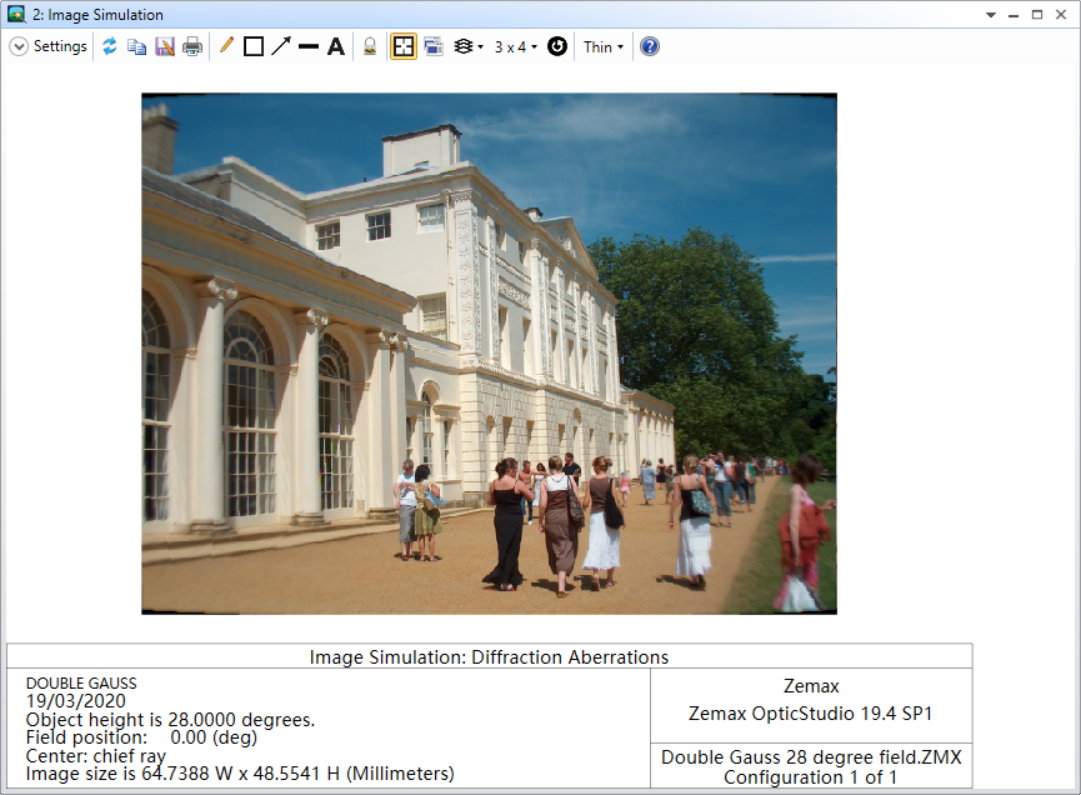Maximize the Image Simulation window
The width and height of the screenshot is (1081, 795).
point(1037,14)
